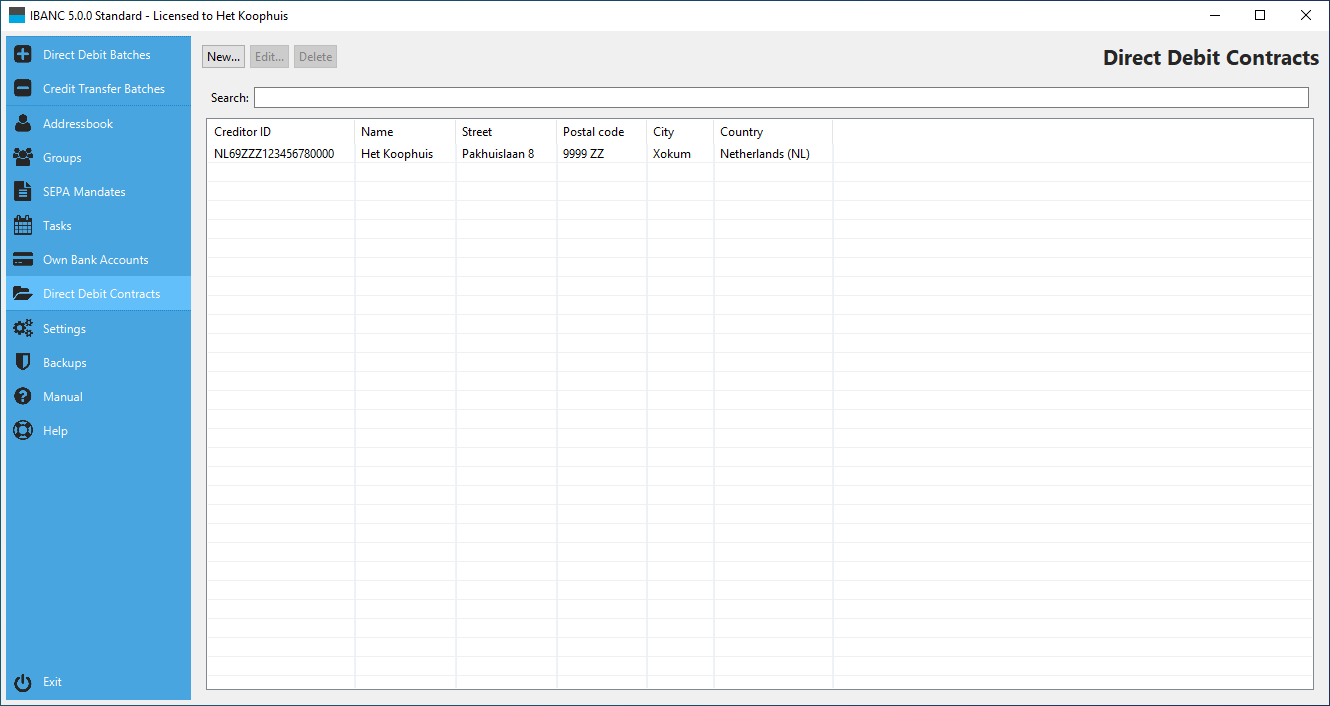1330x706 pixels.
Task: Focus the Search input field
Action: pos(781,98)
